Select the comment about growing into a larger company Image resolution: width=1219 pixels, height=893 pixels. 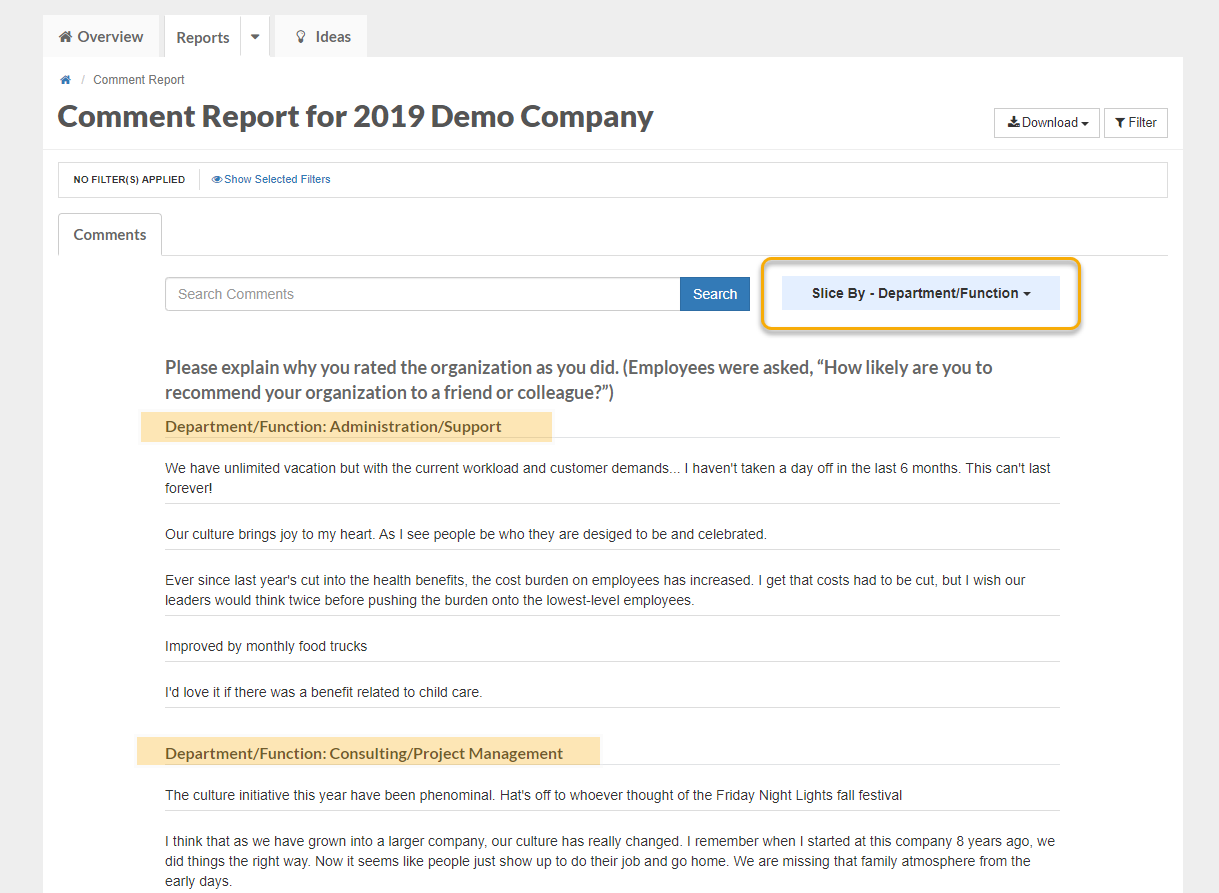[612, 862]
